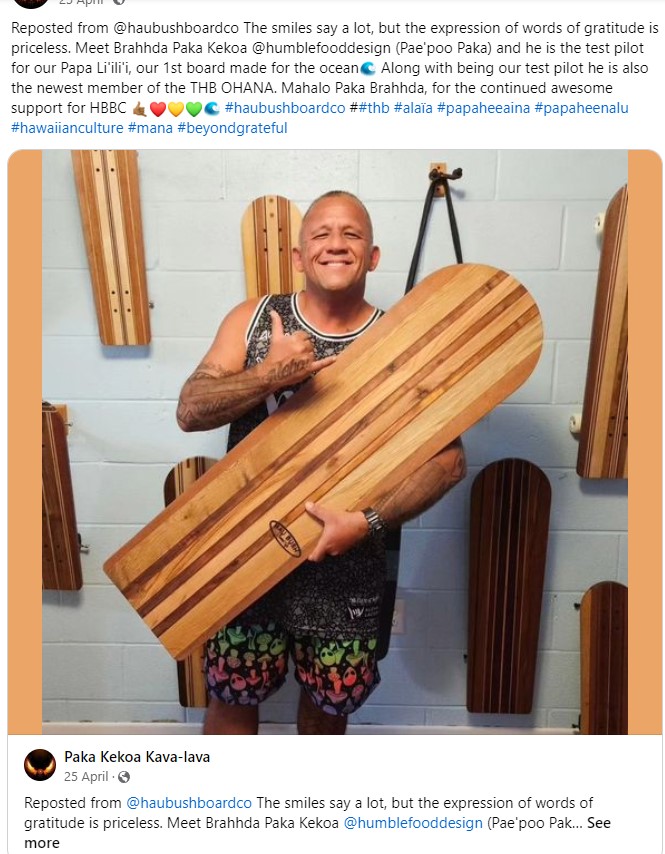Viewport: 665px width, 854px height.
Task: Open @humblefooddesign mention in shared post
Action: [x=413, y=822]
